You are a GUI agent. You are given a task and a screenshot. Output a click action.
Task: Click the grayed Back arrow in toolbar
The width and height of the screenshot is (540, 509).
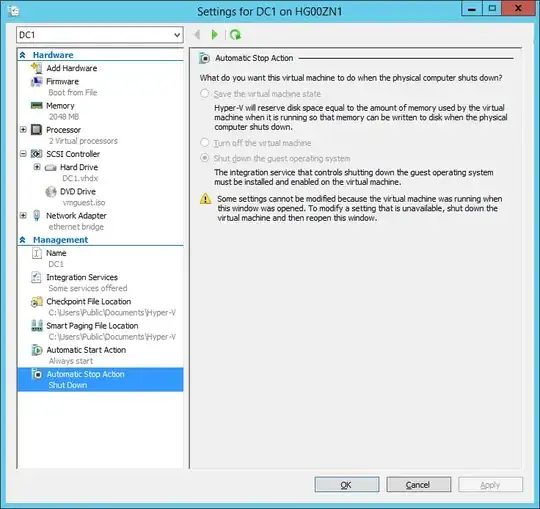click(197, 34)
